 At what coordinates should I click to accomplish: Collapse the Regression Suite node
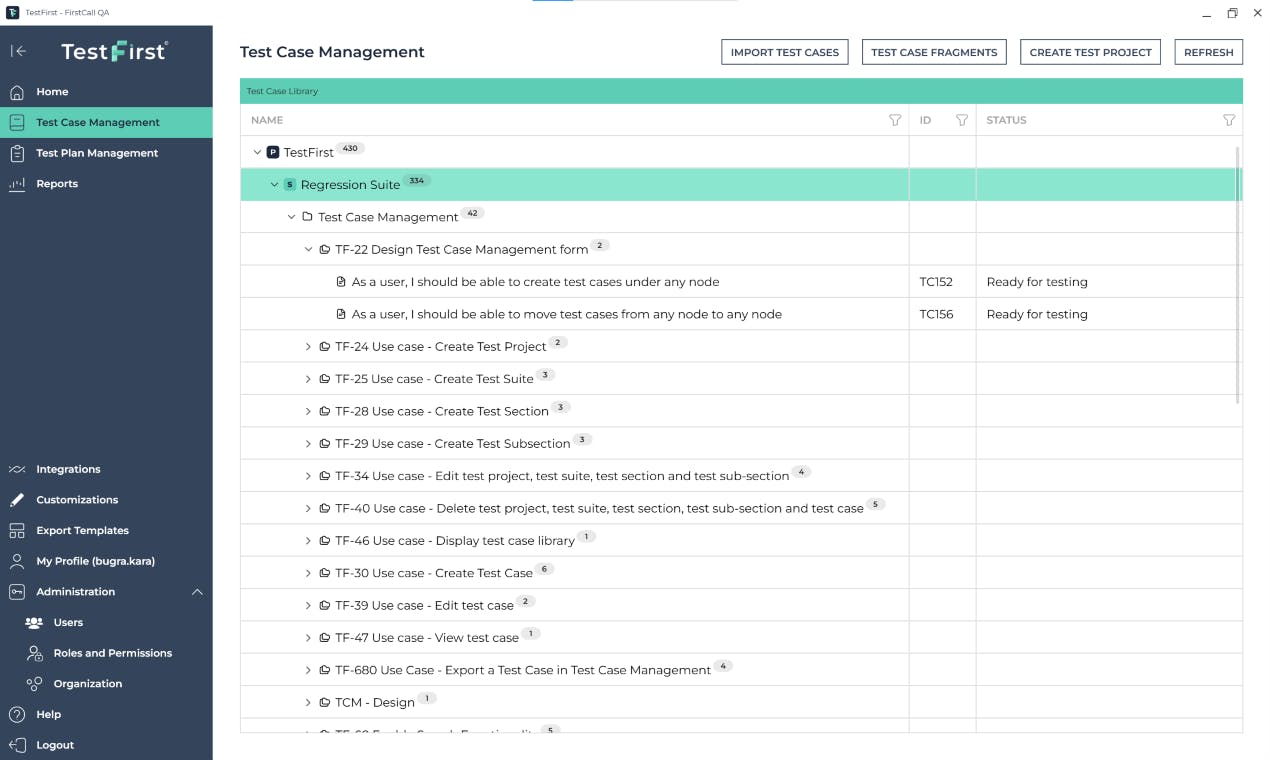(275, 185)
